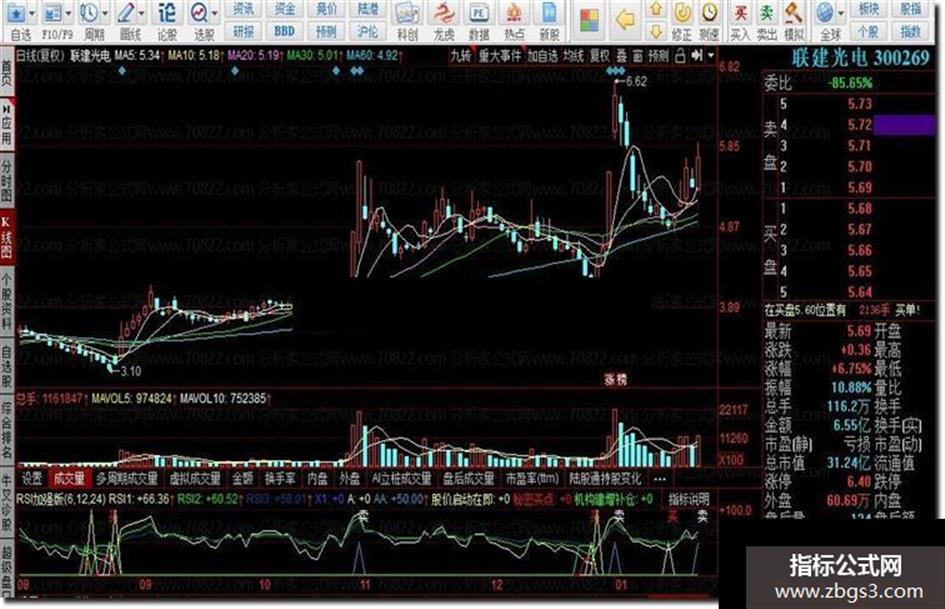The width and height of the screenshot is (945, 609).
Task: Click the 联建光电 300269 stock title
Action: (x=860, y=58)
